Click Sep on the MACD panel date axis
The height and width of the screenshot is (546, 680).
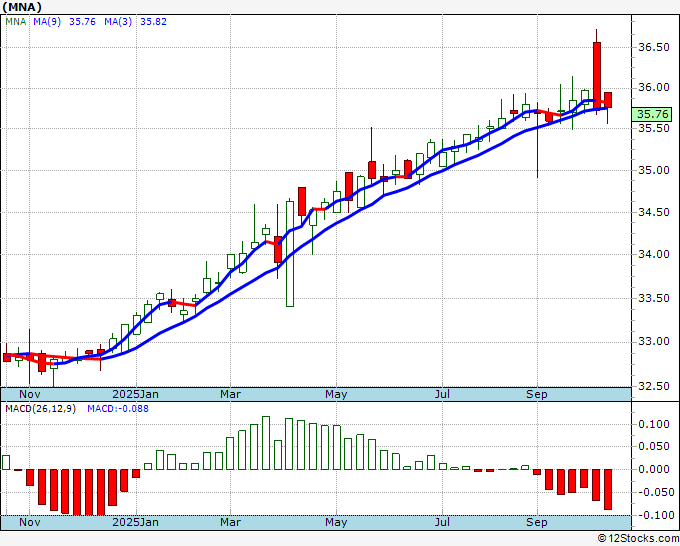point(536,522)
